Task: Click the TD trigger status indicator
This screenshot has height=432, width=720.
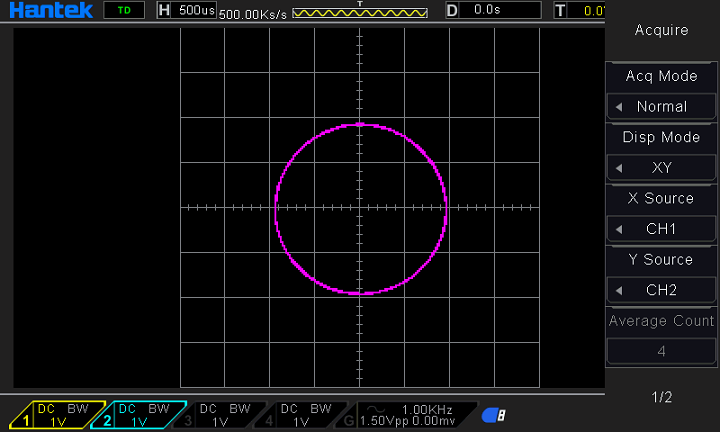Action: coord(123,11)
